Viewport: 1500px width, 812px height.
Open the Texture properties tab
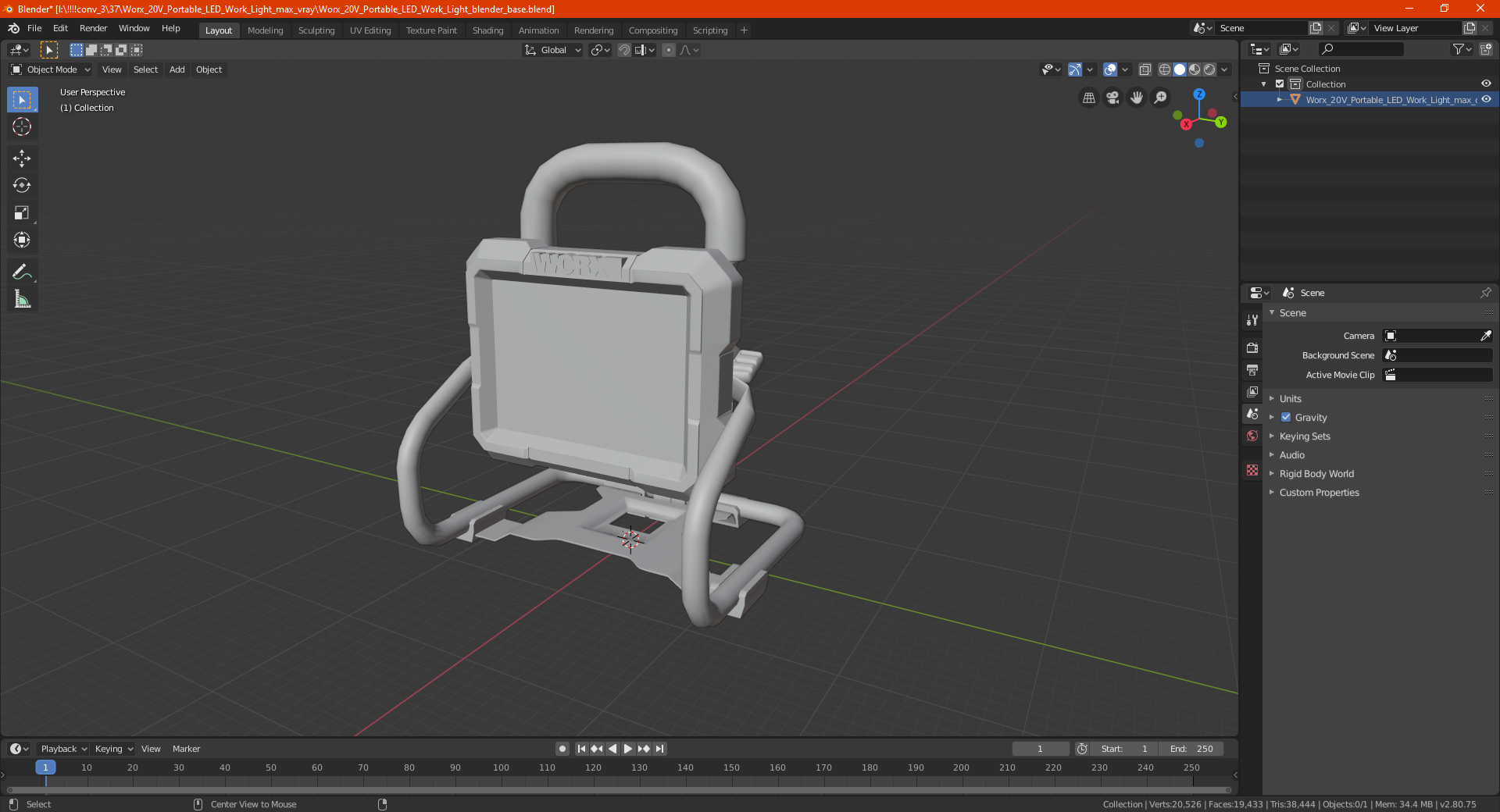click(1252, 470)
